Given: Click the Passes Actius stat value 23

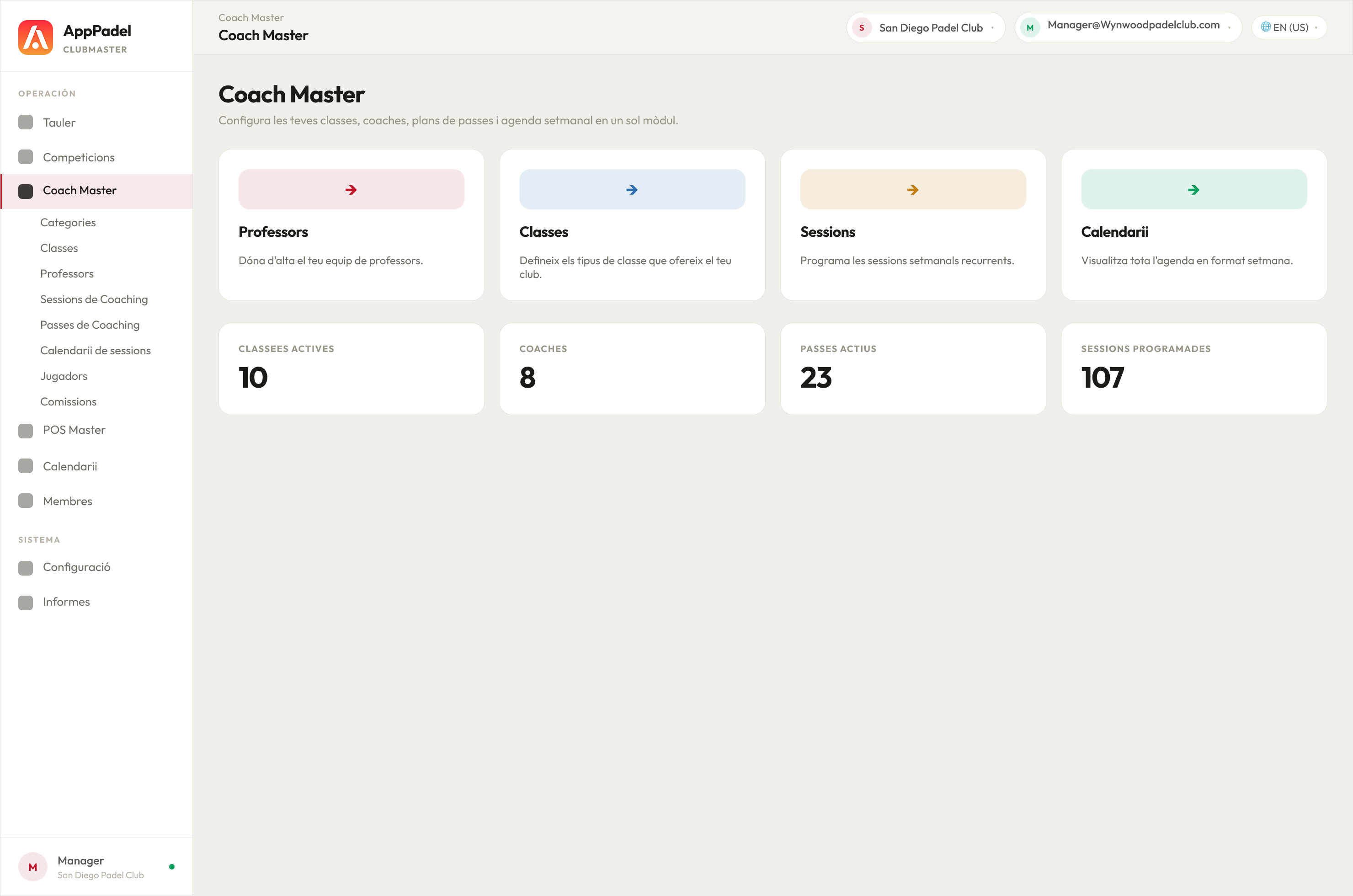Looking at the screenshot, I should pyautogui.click(x=816, y=378).
